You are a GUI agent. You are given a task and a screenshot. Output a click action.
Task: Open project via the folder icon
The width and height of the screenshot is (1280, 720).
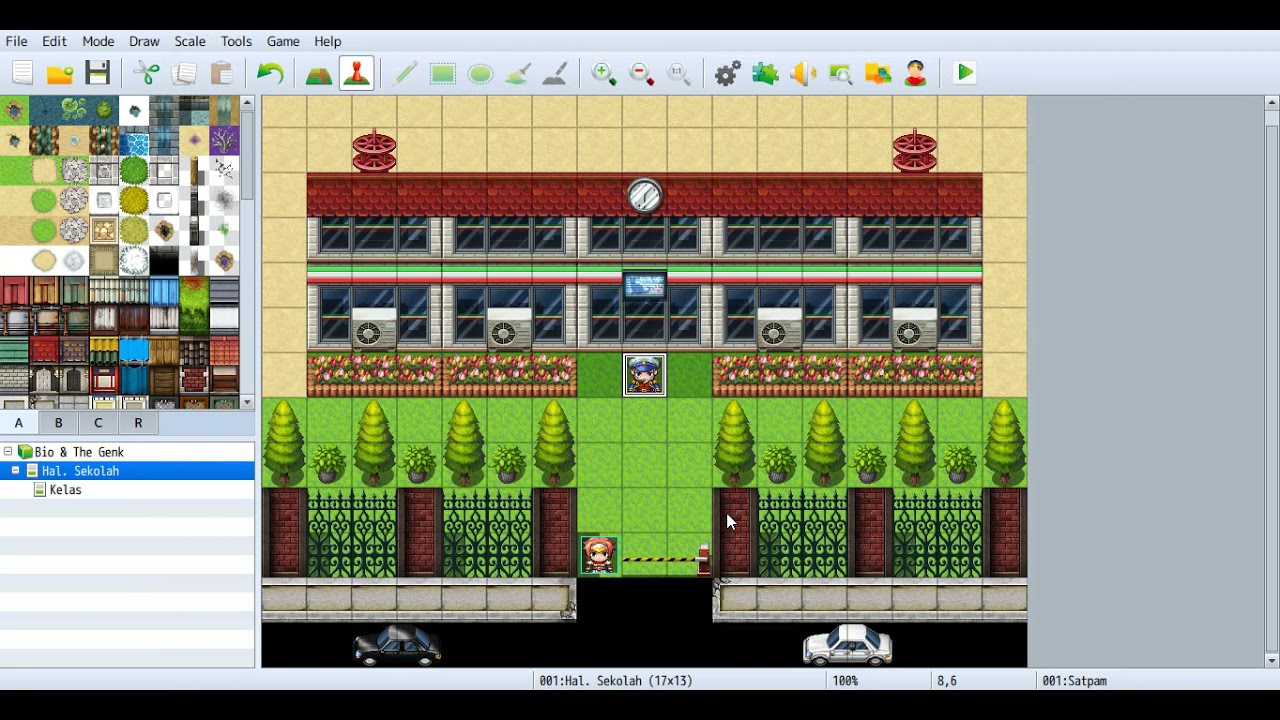coord(60,73)
